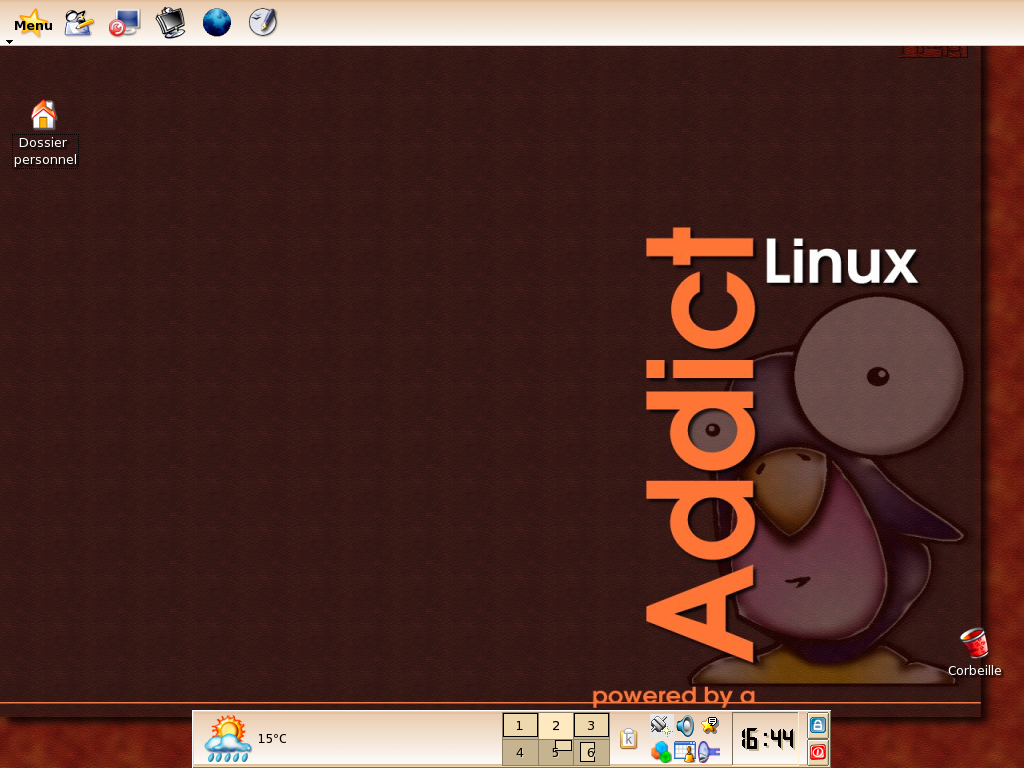Switch to virtual desktop 1
Screen dimensions: 1024x768
tap(520, 726)
